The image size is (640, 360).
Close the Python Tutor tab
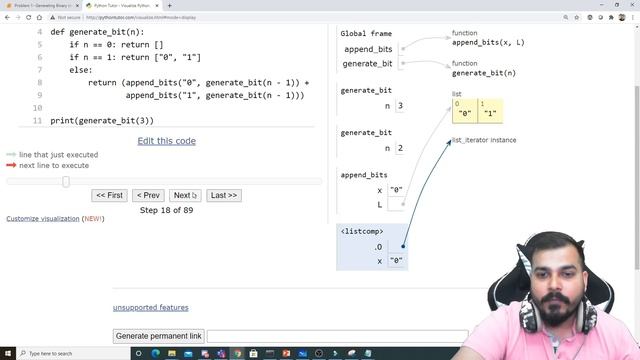(x=157, y=6)
